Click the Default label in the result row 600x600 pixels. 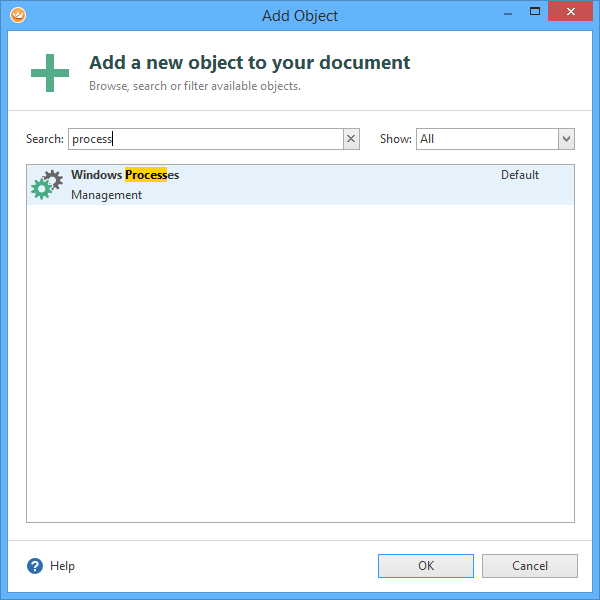click(520, 175)
